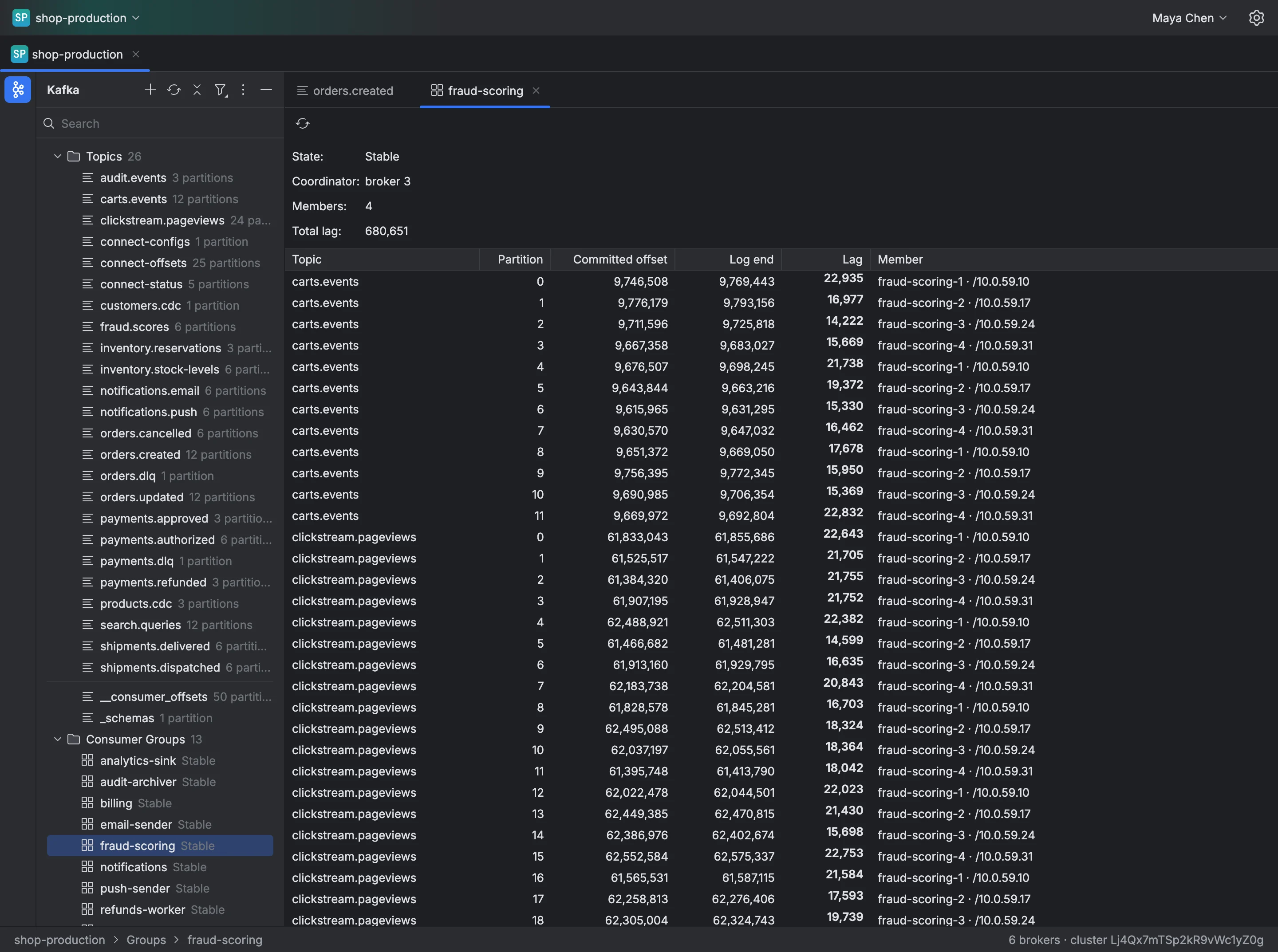Click the SP project badge icon
Image resolution: width=1278 pixels, height=952 pixels.
[21, 18]
